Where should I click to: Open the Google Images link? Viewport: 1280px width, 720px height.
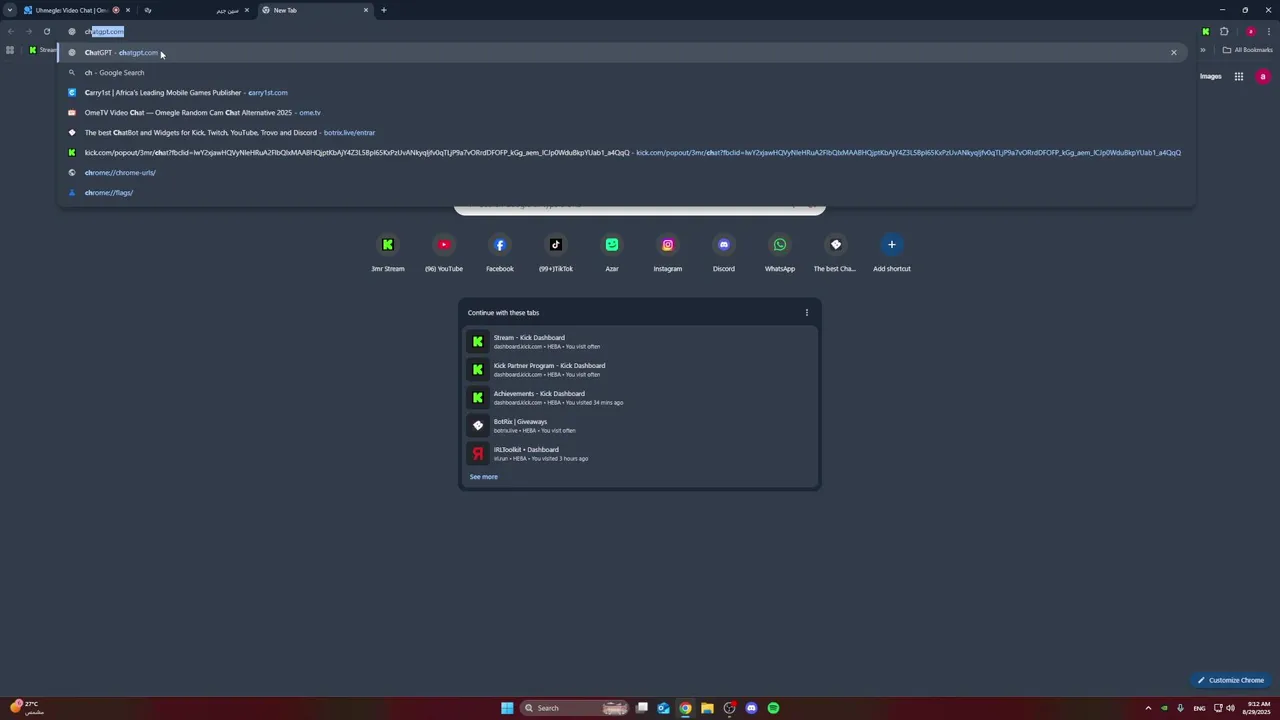coord(1210,76)
